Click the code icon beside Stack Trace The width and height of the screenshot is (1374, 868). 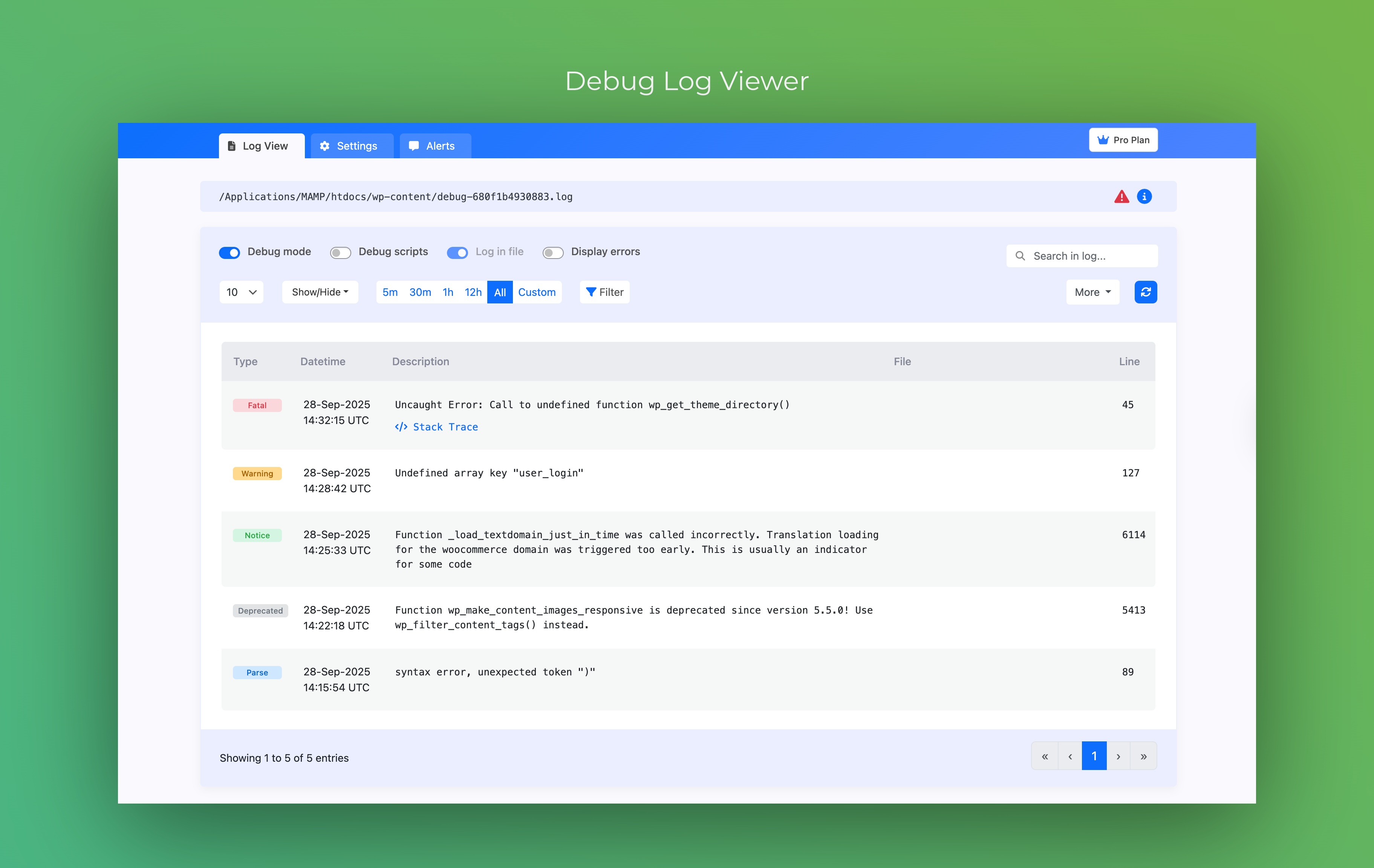tap(401, 427)
